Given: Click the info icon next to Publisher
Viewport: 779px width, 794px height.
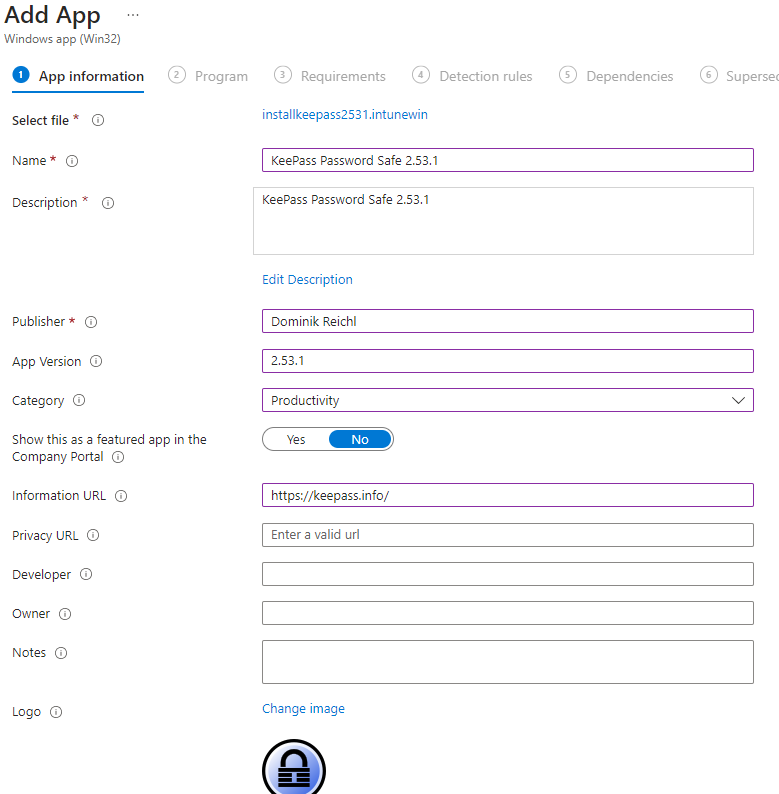Looking at the screenshot, I should tap(91, 322).
